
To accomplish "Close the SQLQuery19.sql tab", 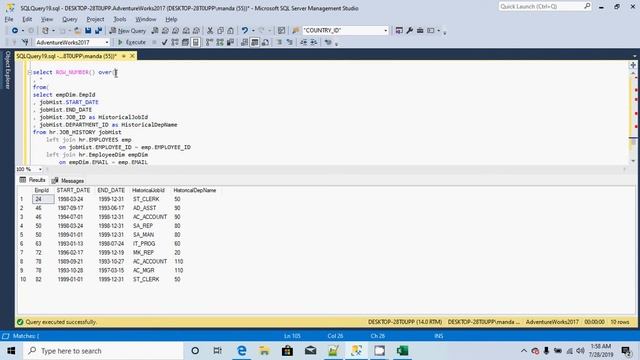I will 132,56.
